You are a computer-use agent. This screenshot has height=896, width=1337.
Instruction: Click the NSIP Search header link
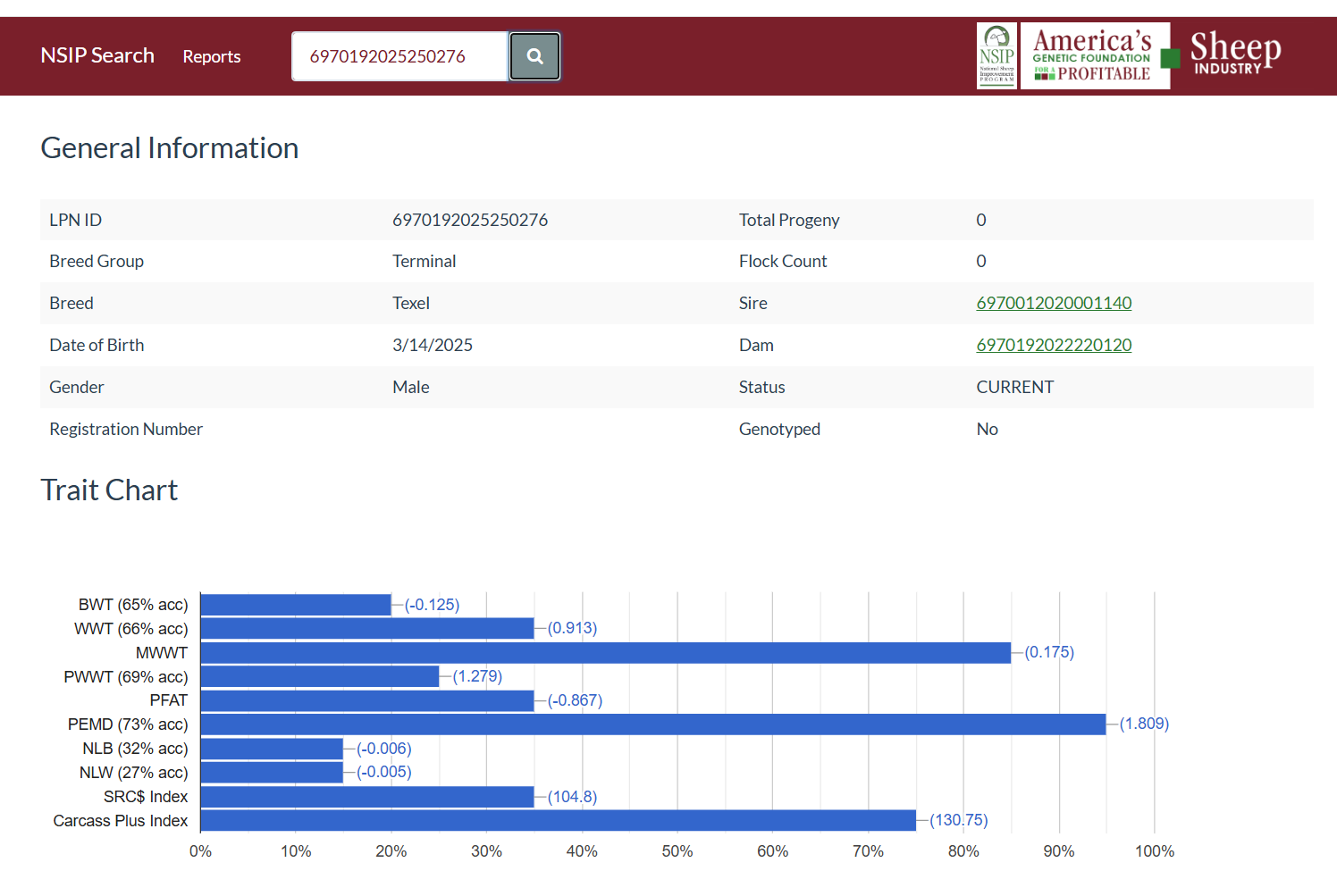pyautogui.click(x=97, y=55)
